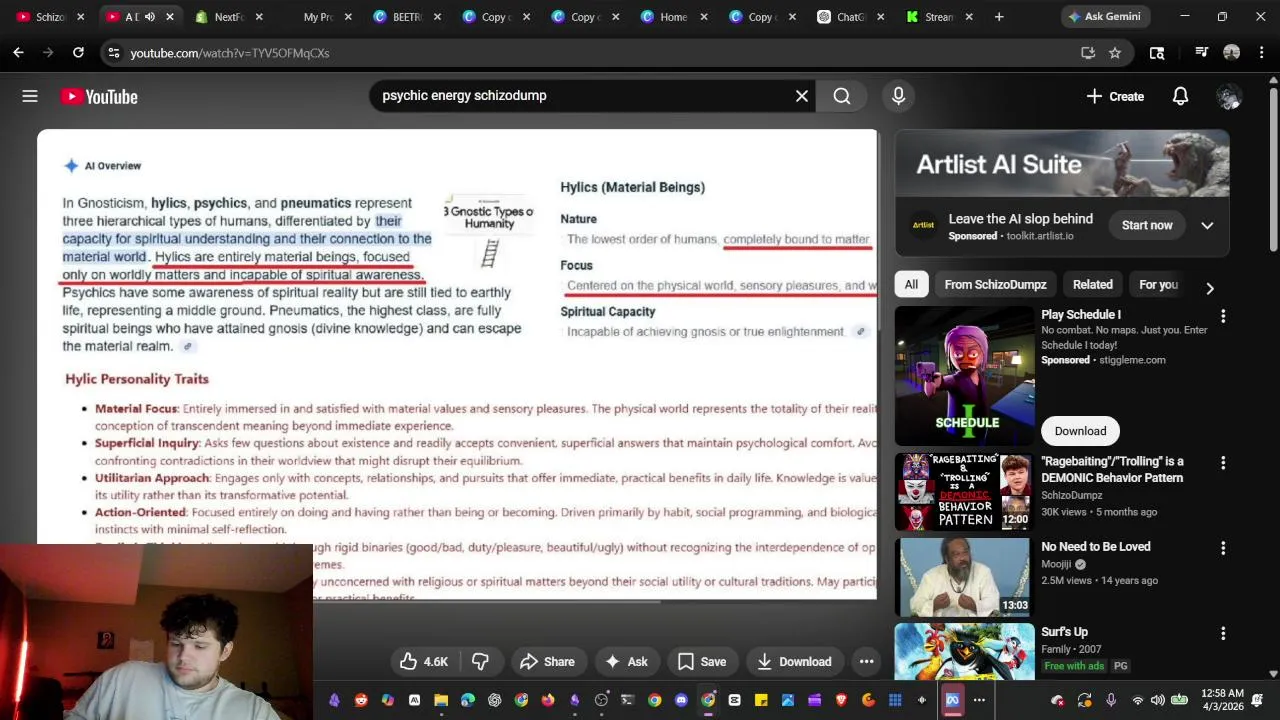The width and height of the screenshot is (1280, 720).
Task: Run search with the magnifier button
Action: [x=842, y=96]
